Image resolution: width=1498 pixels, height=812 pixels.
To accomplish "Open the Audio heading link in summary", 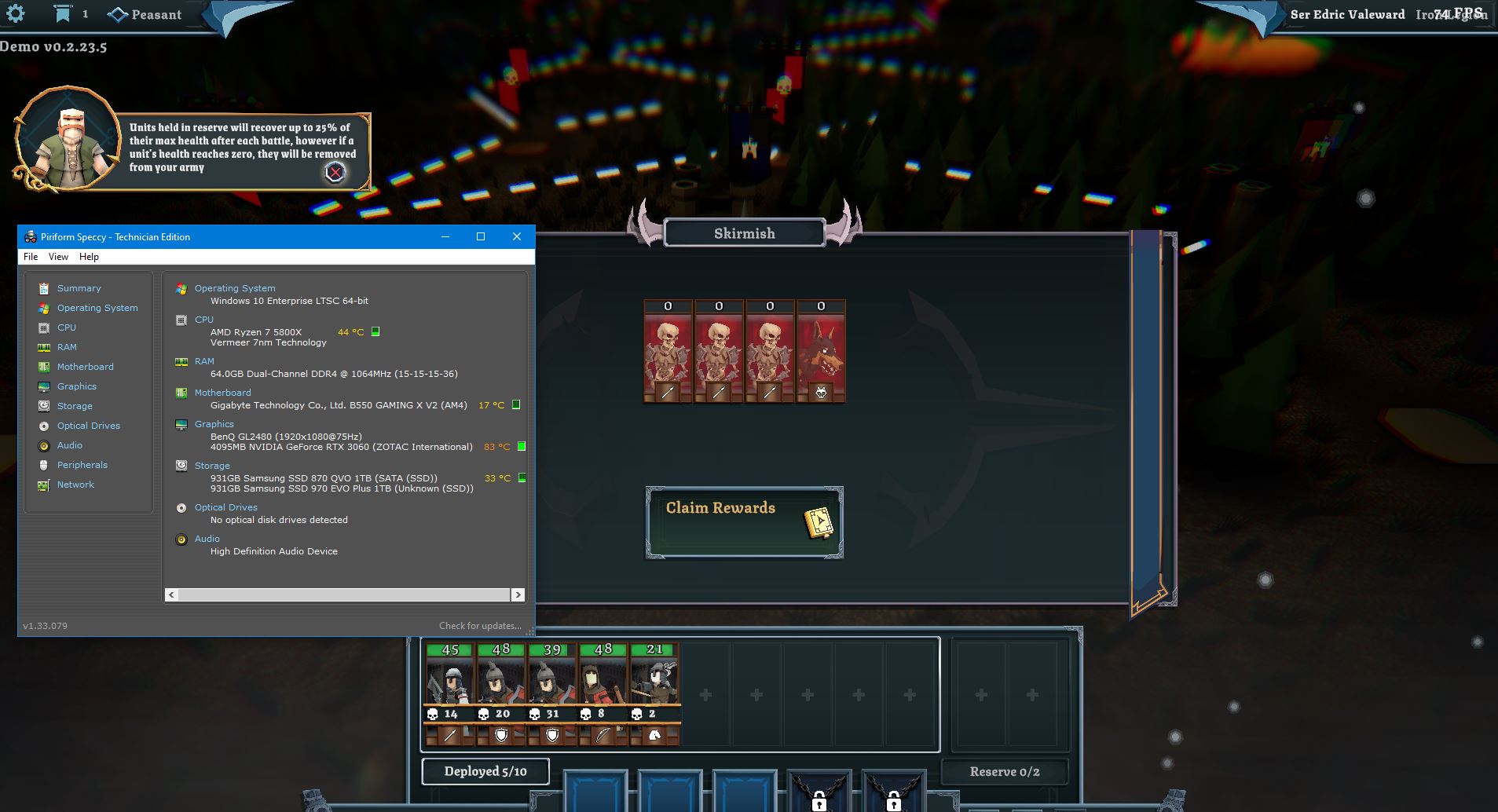I will click(207, 539).
